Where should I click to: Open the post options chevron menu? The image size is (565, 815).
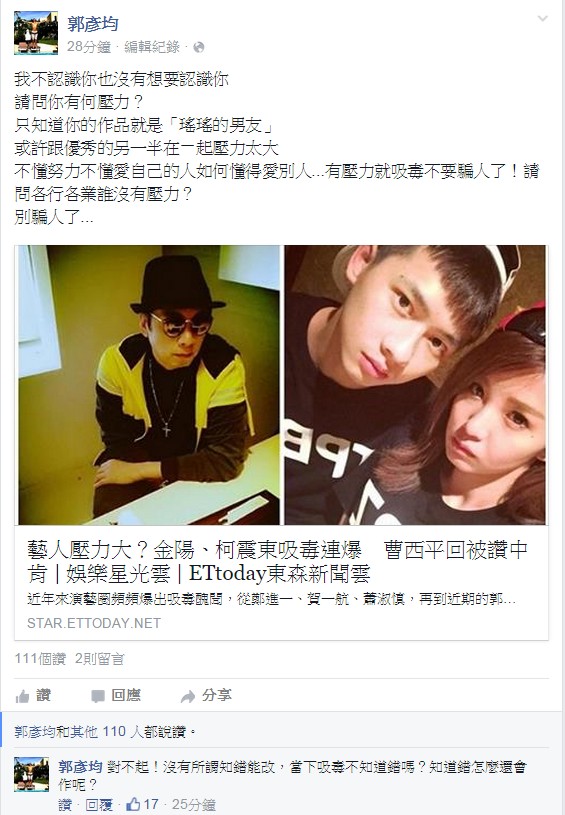tap(542, 19)
